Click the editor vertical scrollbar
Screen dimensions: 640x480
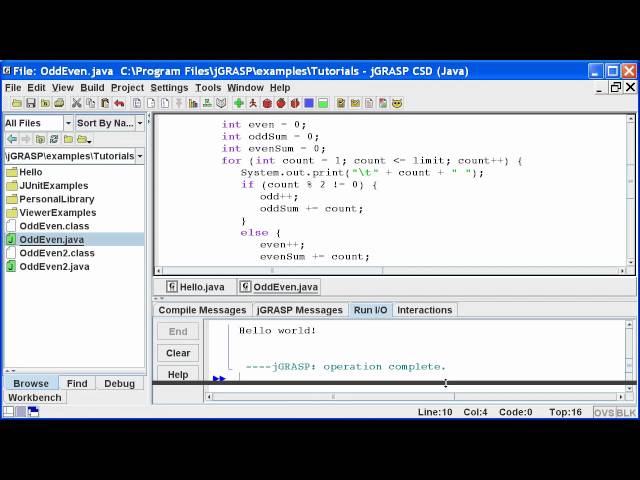[x=631, y=191]
